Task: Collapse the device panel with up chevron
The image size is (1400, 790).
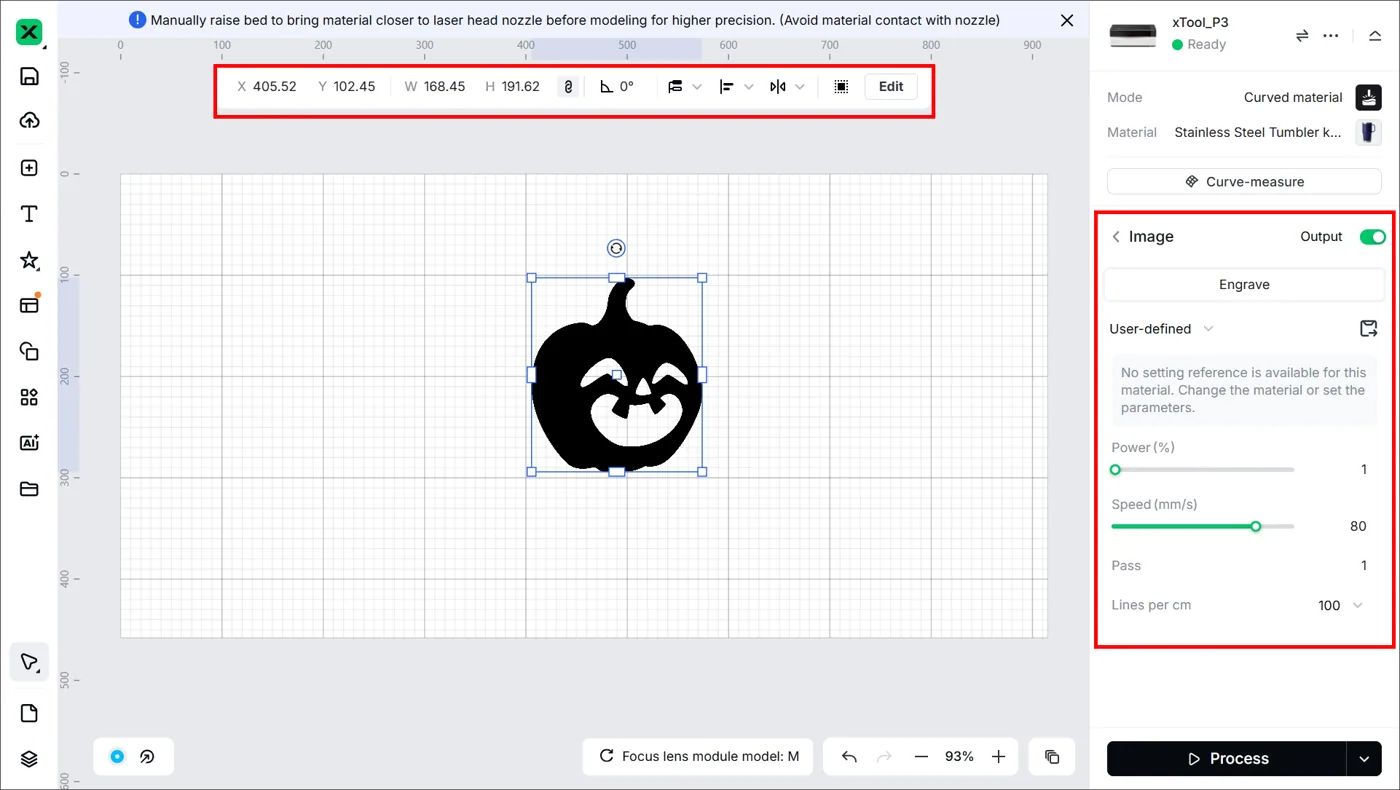Action: [x=1375, y=35]
